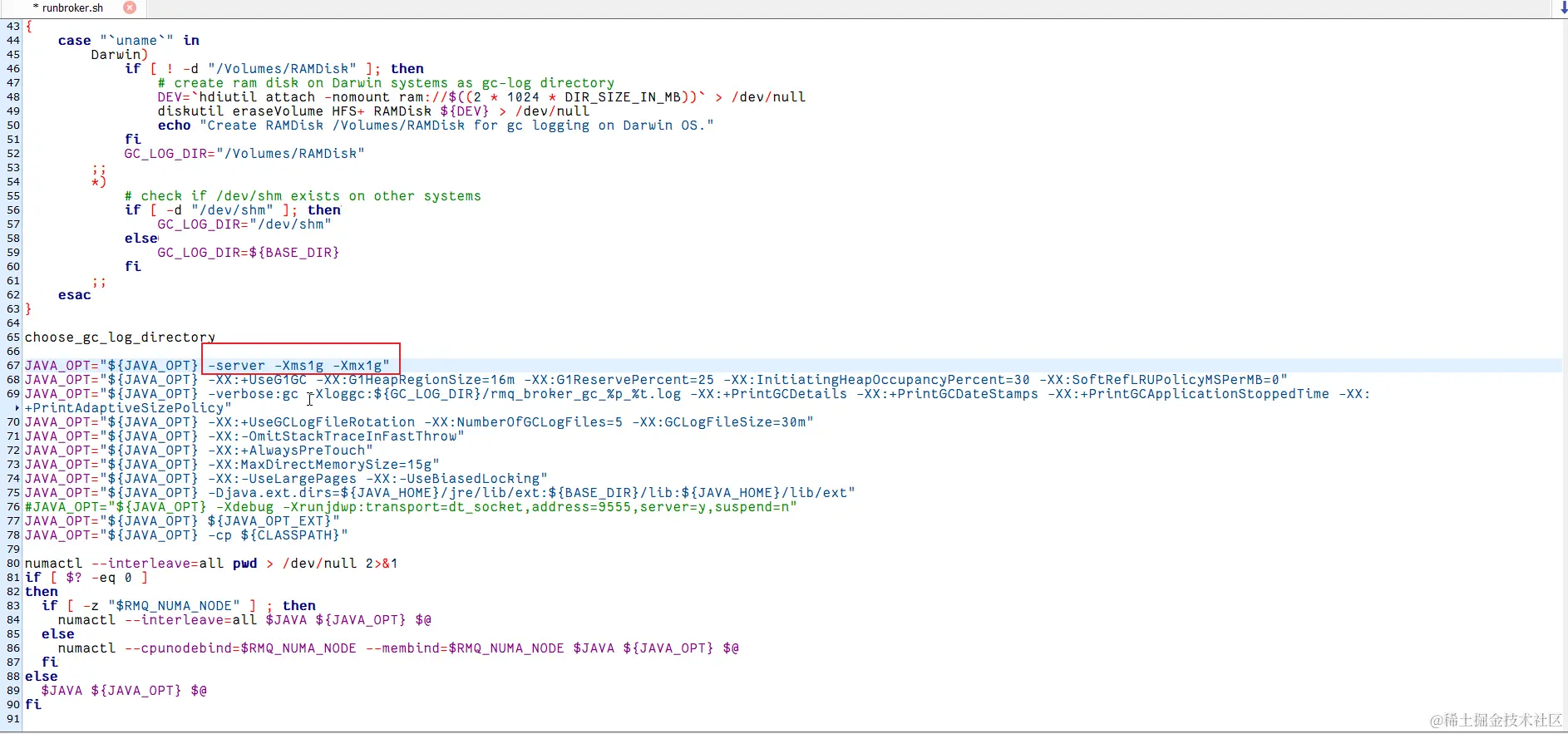The image size is (1568, 734).
Task: Click the 'if [ $? -eq 0 ]' line
Action: point(86,577)
